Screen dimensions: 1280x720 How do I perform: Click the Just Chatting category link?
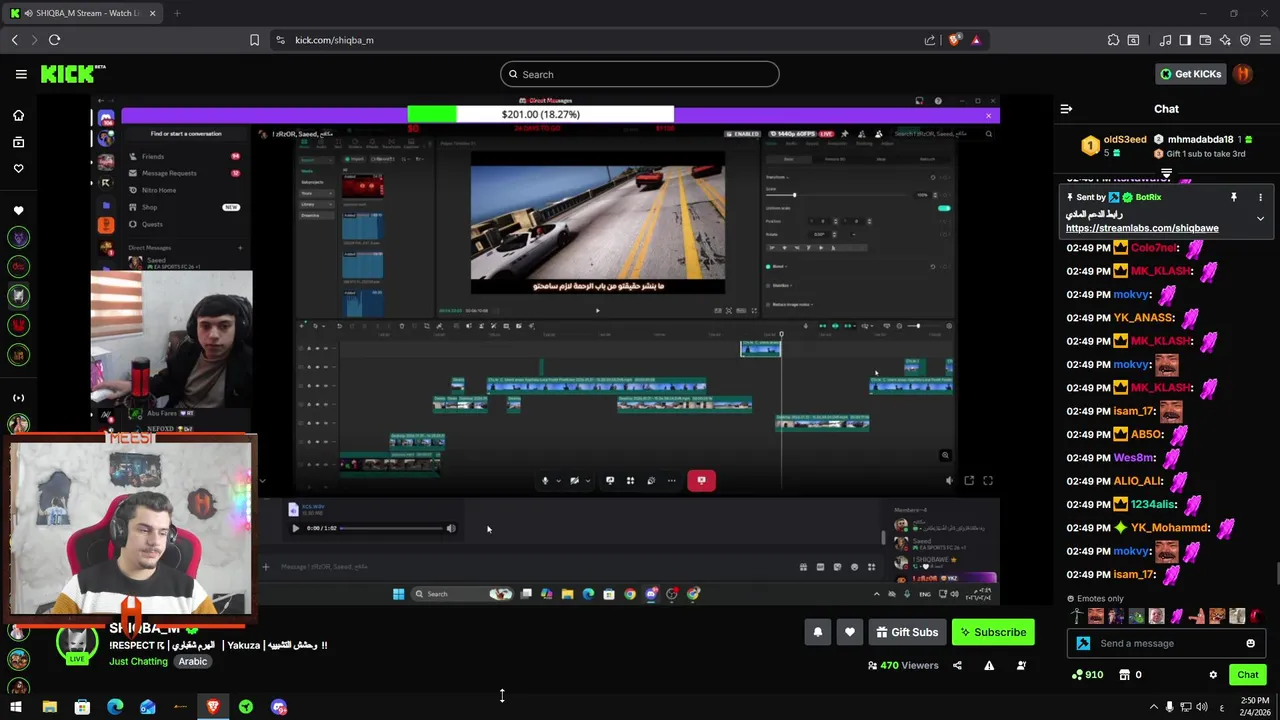coord(138,661)
